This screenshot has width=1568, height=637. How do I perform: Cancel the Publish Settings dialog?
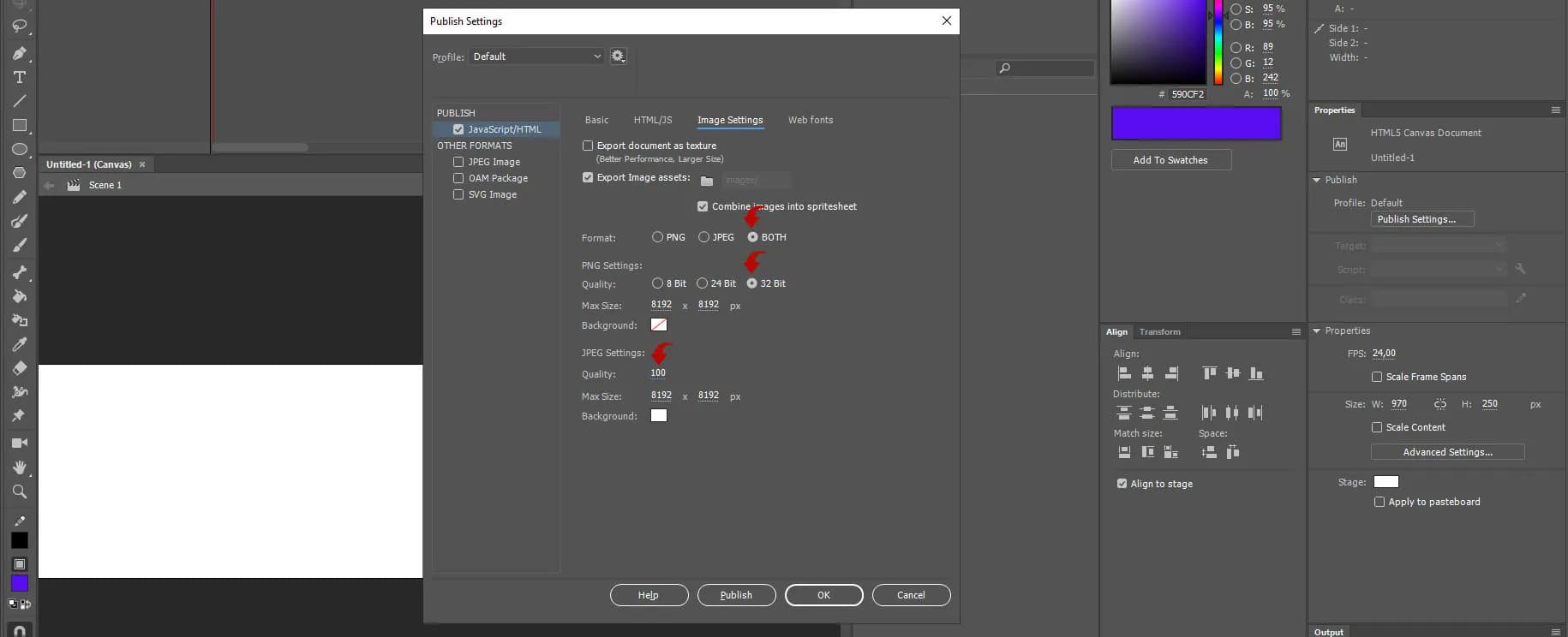[911, 595]
